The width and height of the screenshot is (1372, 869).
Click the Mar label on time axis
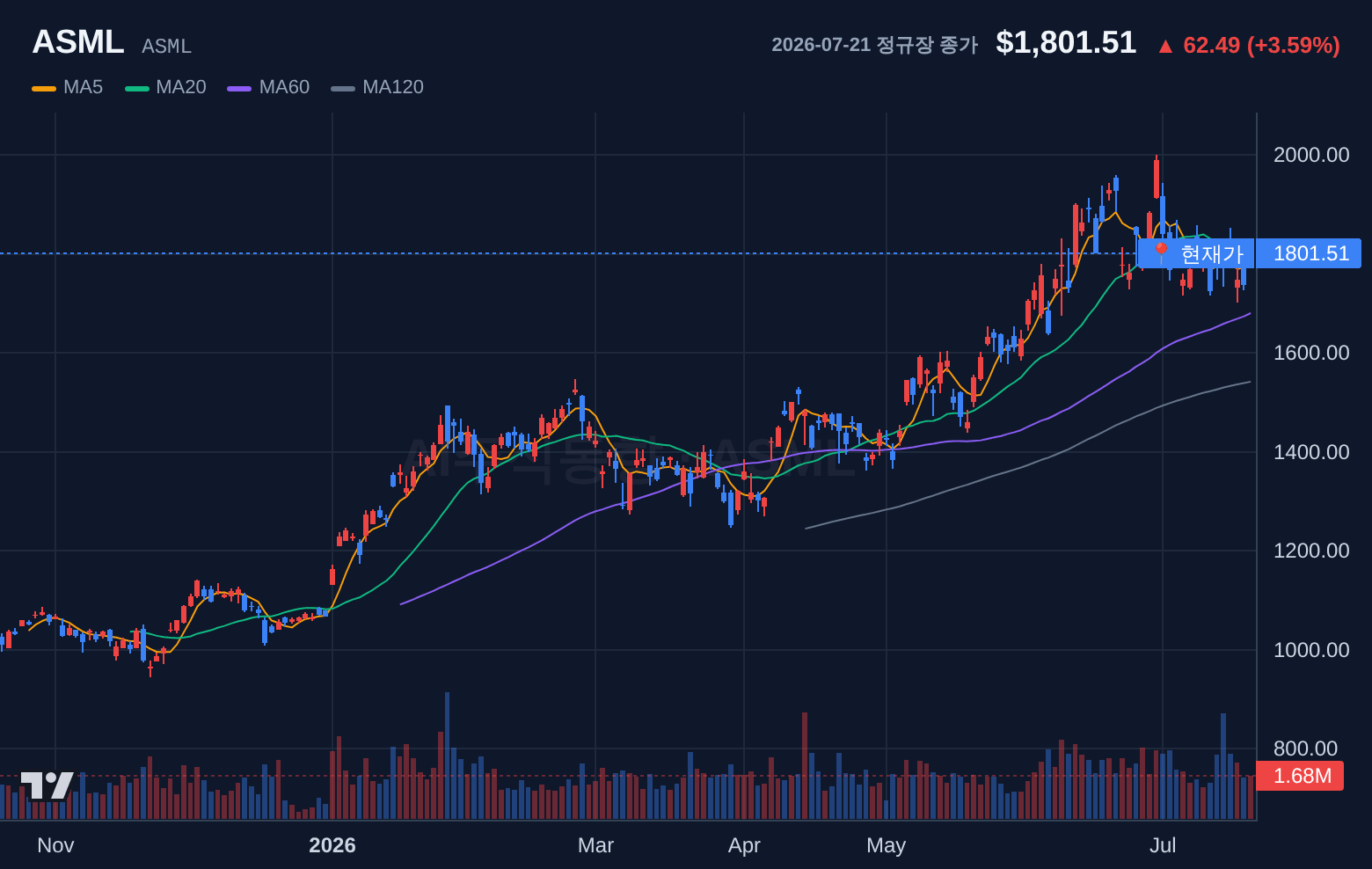coord(595,845)
